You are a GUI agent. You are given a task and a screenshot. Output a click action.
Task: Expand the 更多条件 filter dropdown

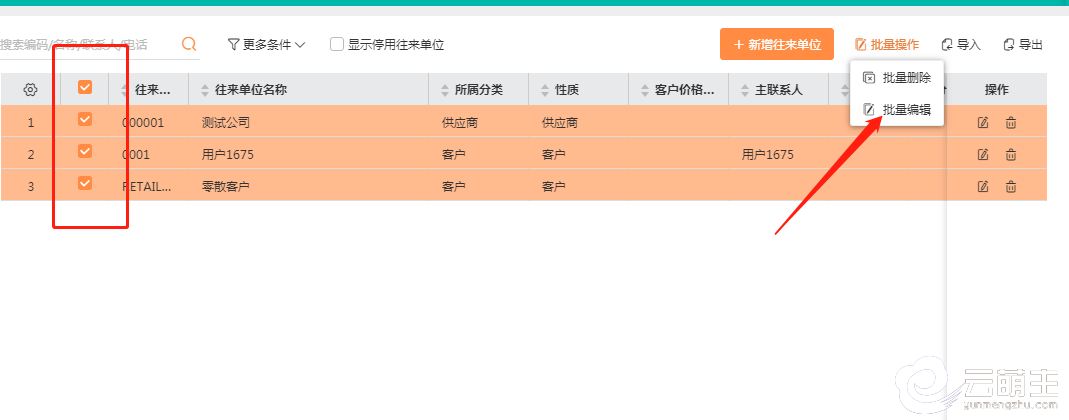(x=266, y=44)
